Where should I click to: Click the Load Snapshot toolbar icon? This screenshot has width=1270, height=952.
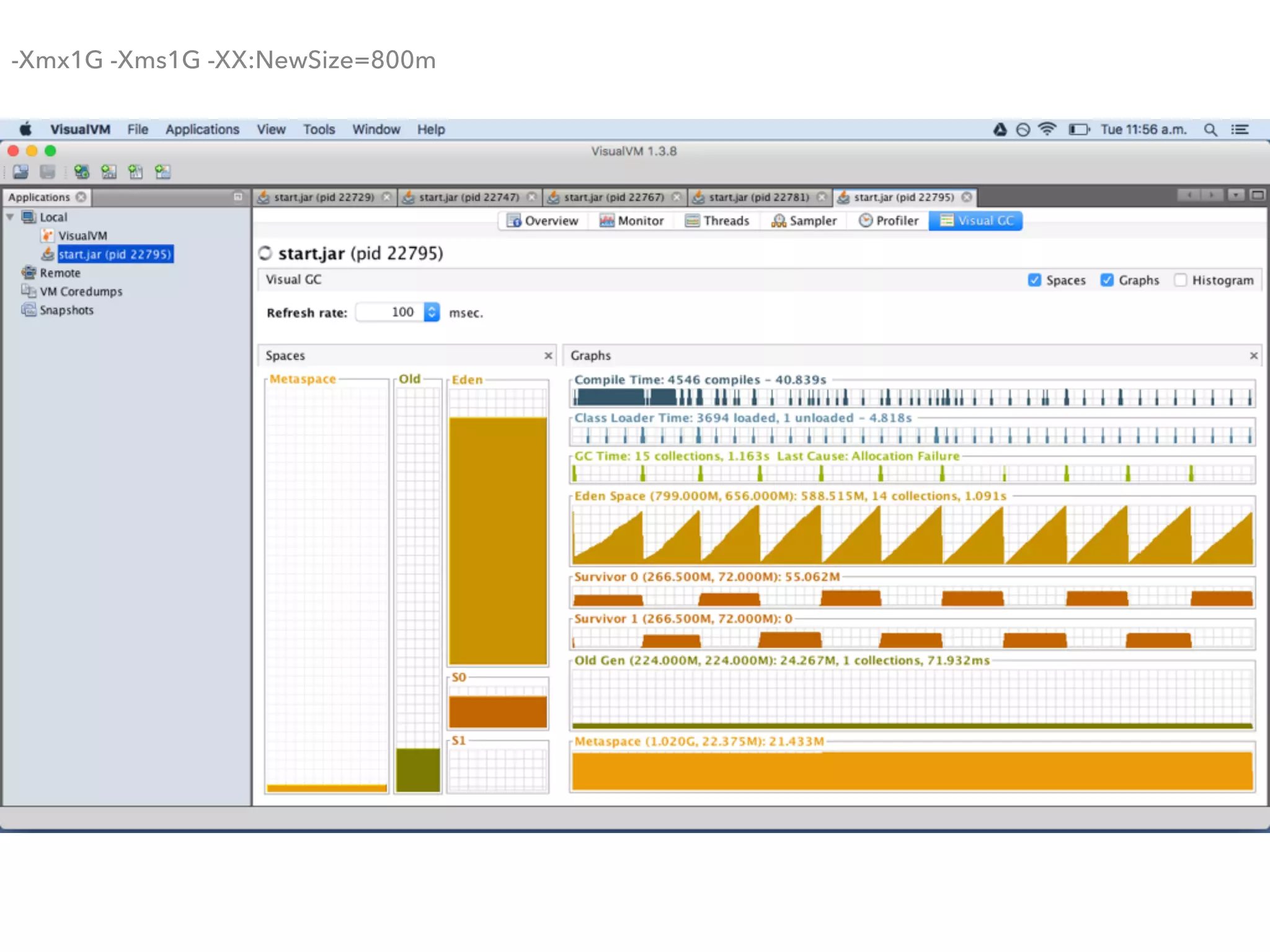[20, 172]
